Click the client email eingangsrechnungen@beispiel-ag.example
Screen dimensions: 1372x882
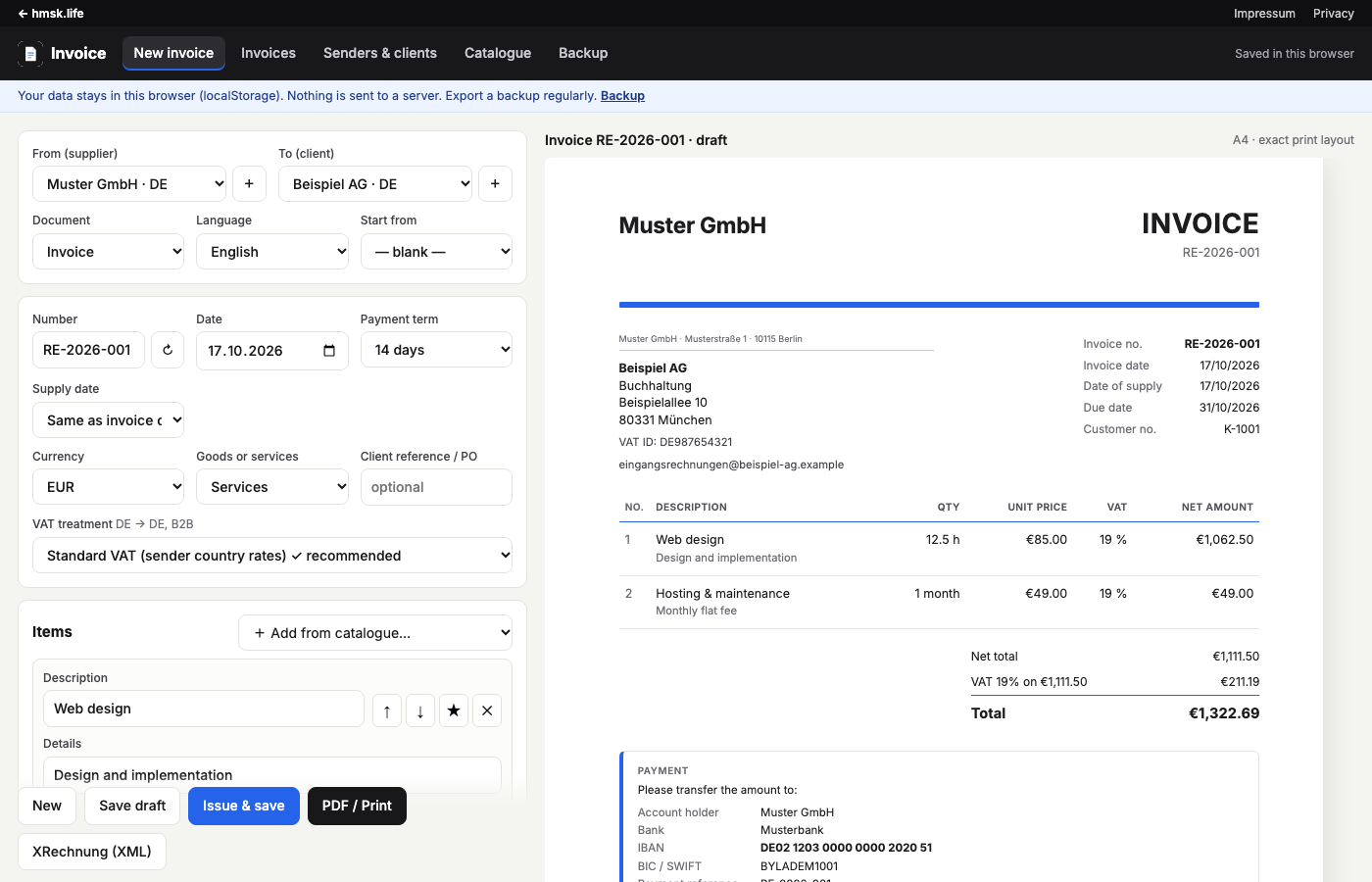point(731,465)
